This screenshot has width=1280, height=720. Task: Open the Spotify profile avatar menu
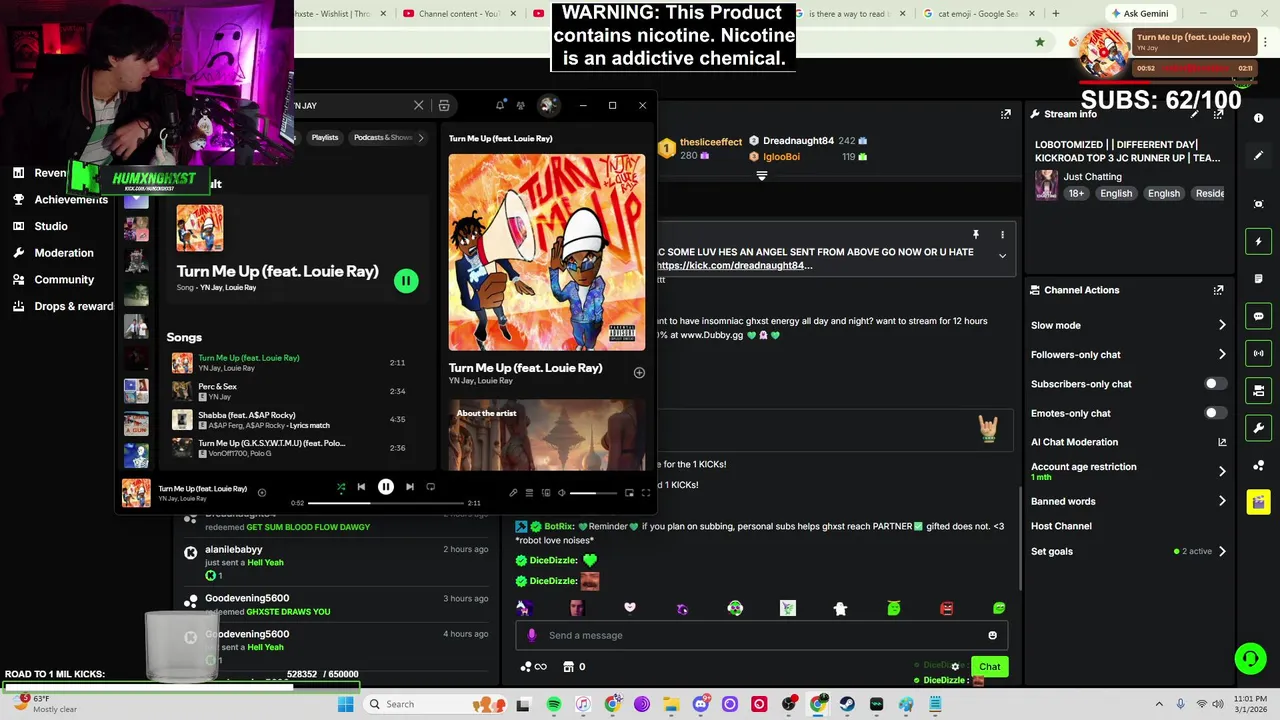(548, 105)
